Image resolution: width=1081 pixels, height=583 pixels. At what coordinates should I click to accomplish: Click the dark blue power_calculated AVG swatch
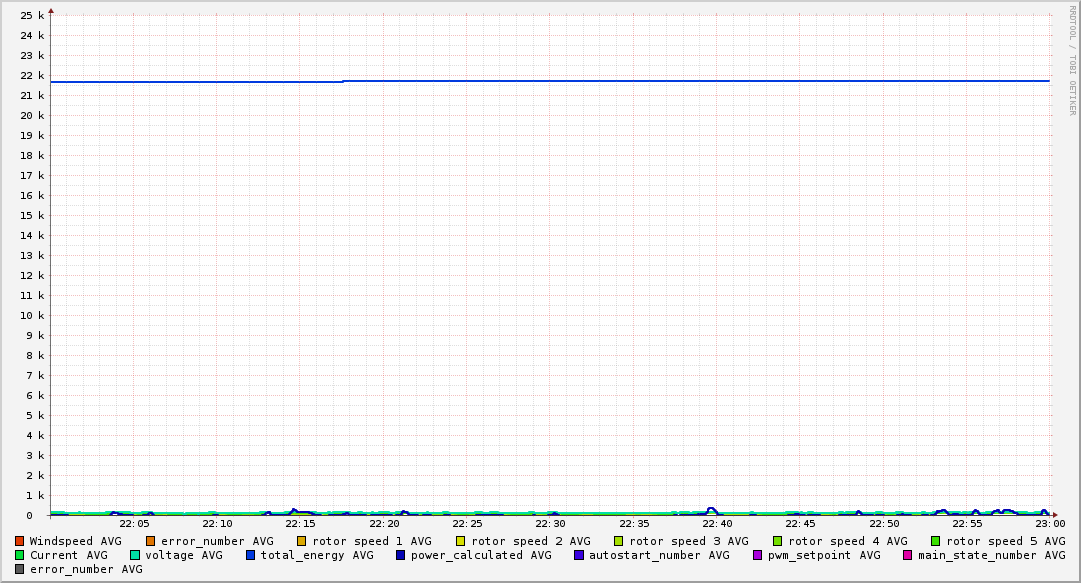point(401,555)
